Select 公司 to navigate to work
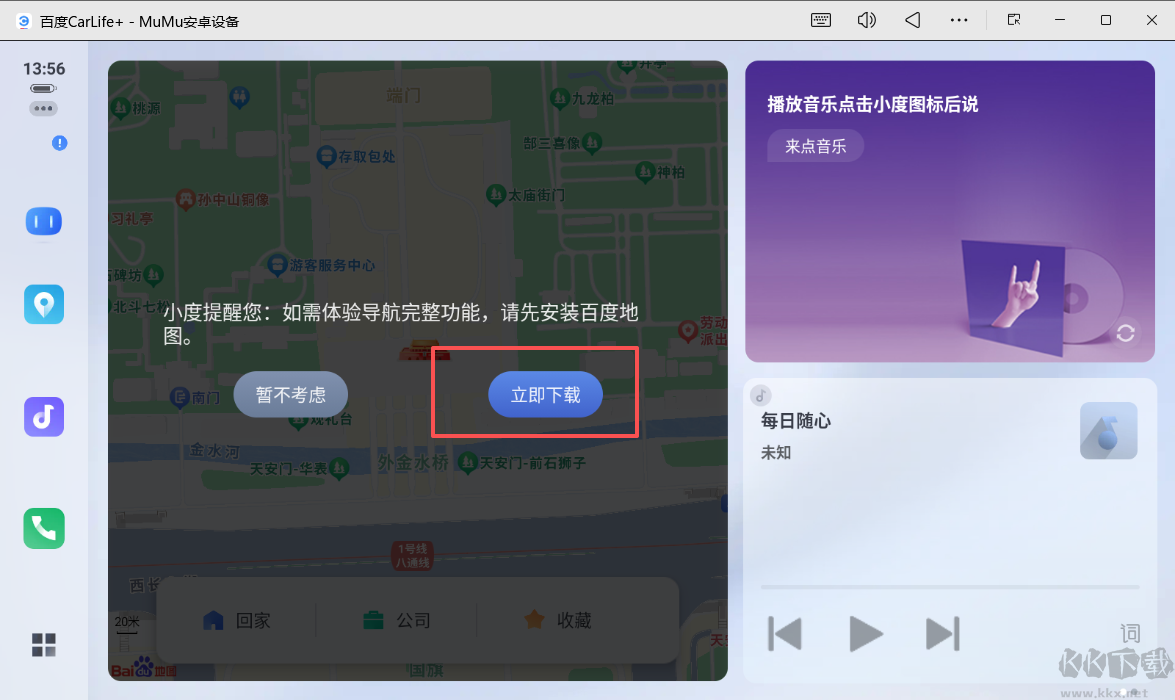 [x=398, y=620]
